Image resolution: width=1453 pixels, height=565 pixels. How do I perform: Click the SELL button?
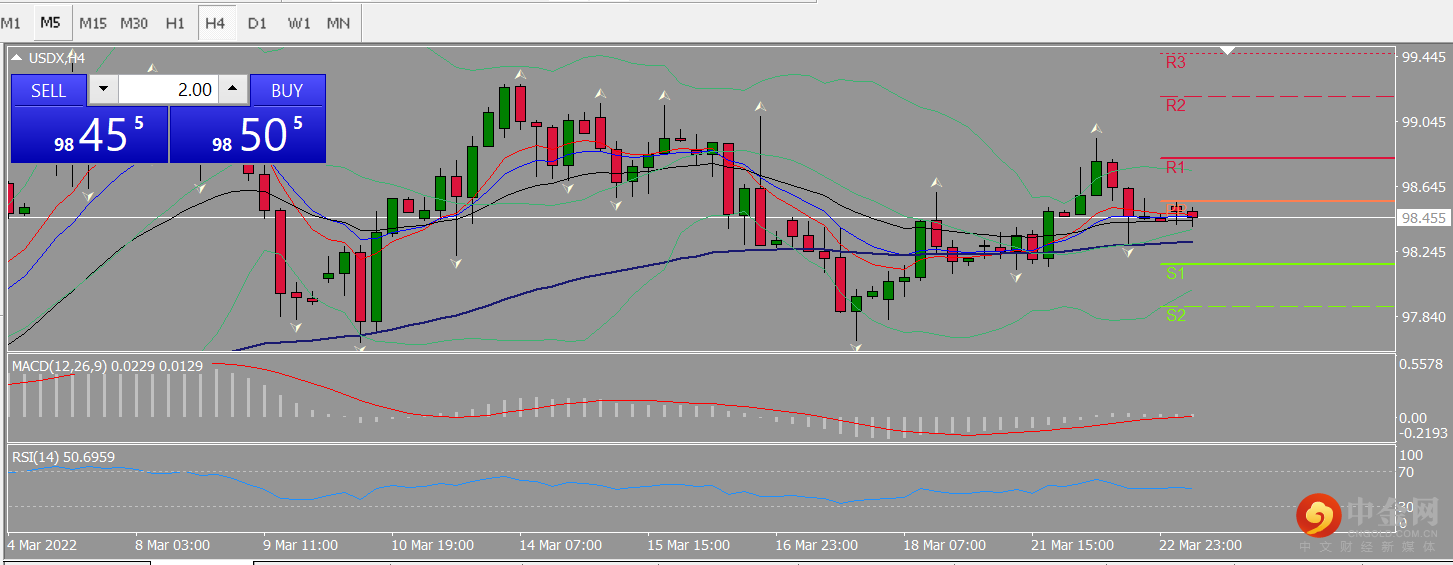(x=49, y=90)
